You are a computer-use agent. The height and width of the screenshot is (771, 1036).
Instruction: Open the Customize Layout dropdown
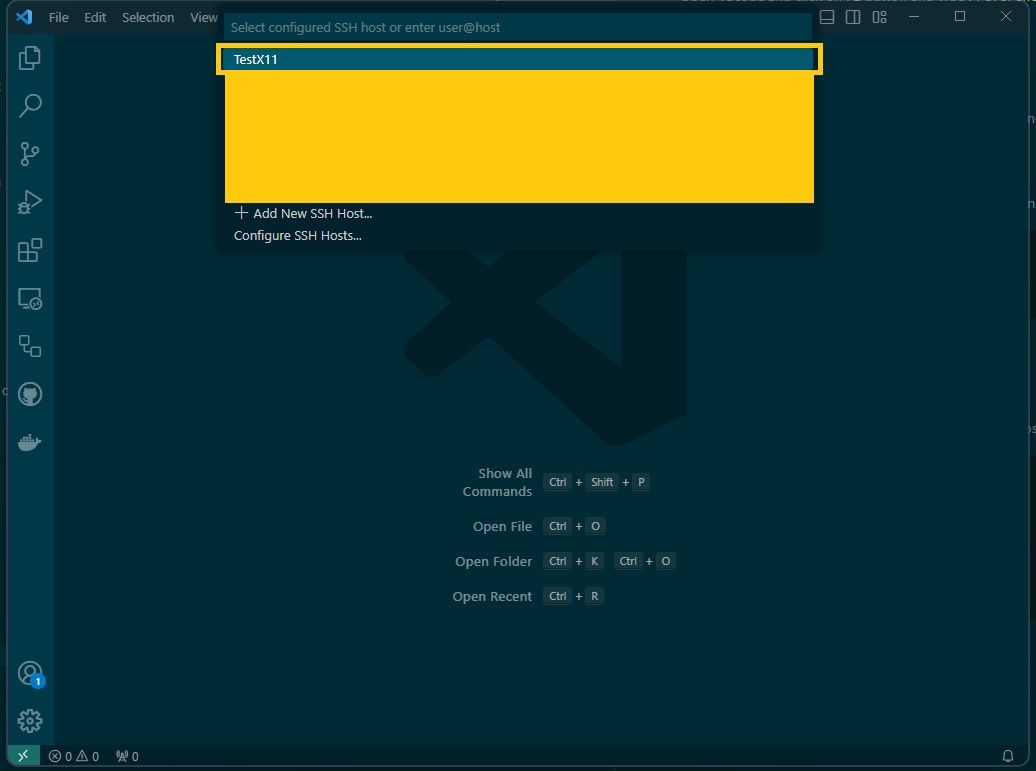click(878, 16)
